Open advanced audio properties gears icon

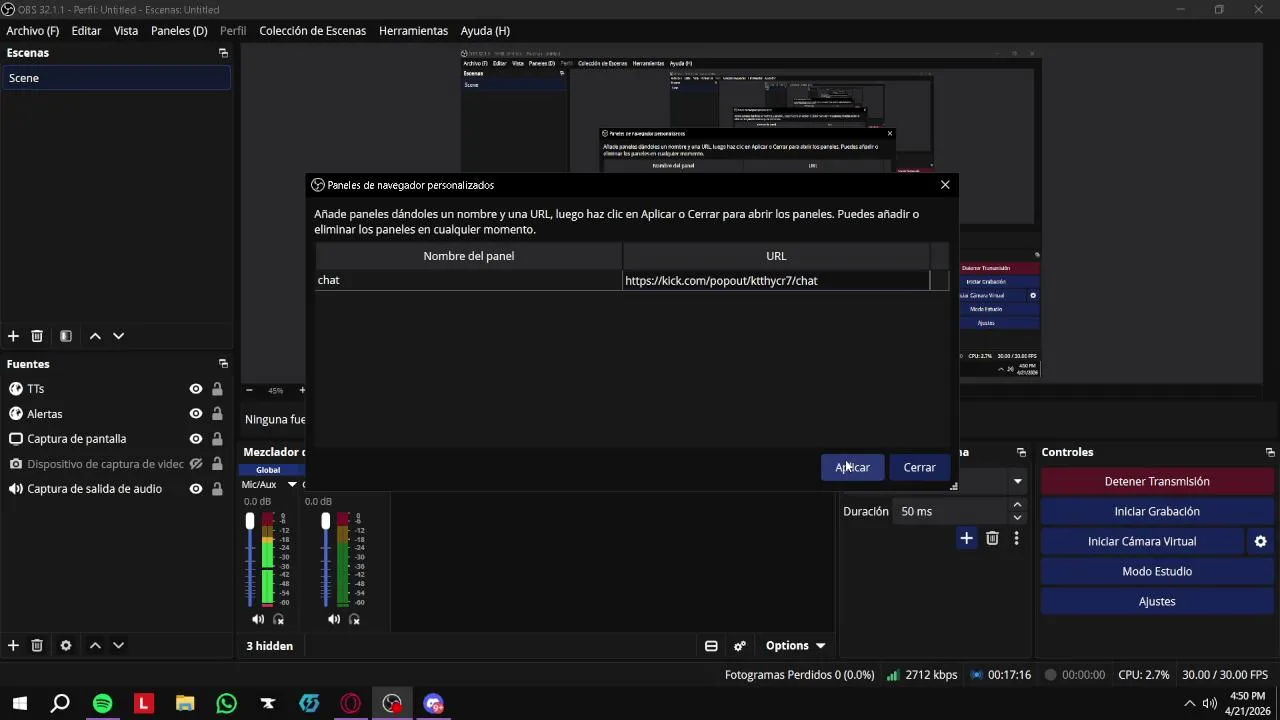pos(740,646)
